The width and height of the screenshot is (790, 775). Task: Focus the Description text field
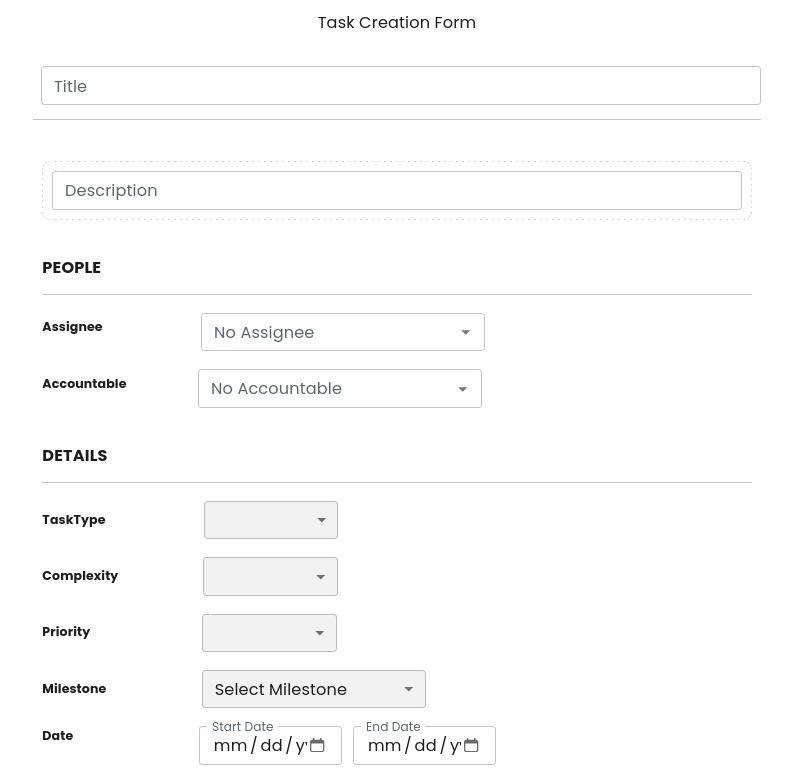tap(396, 190)
